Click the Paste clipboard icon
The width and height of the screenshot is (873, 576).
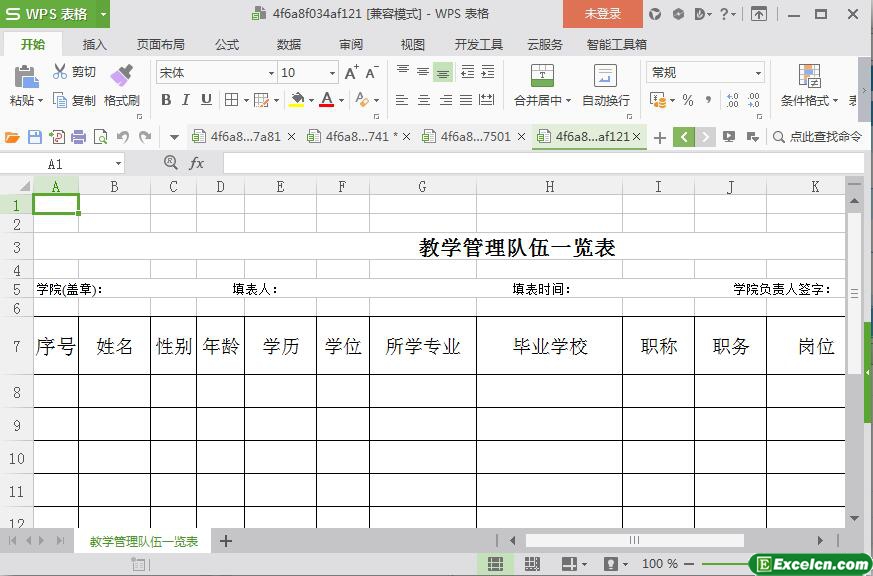(26, 77)
